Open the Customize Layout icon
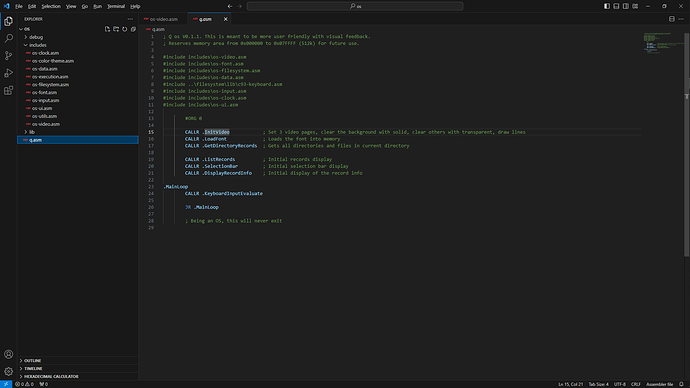The width and height of the screenshot is (690, 388). pyautogui.click(x=635, y=6)
